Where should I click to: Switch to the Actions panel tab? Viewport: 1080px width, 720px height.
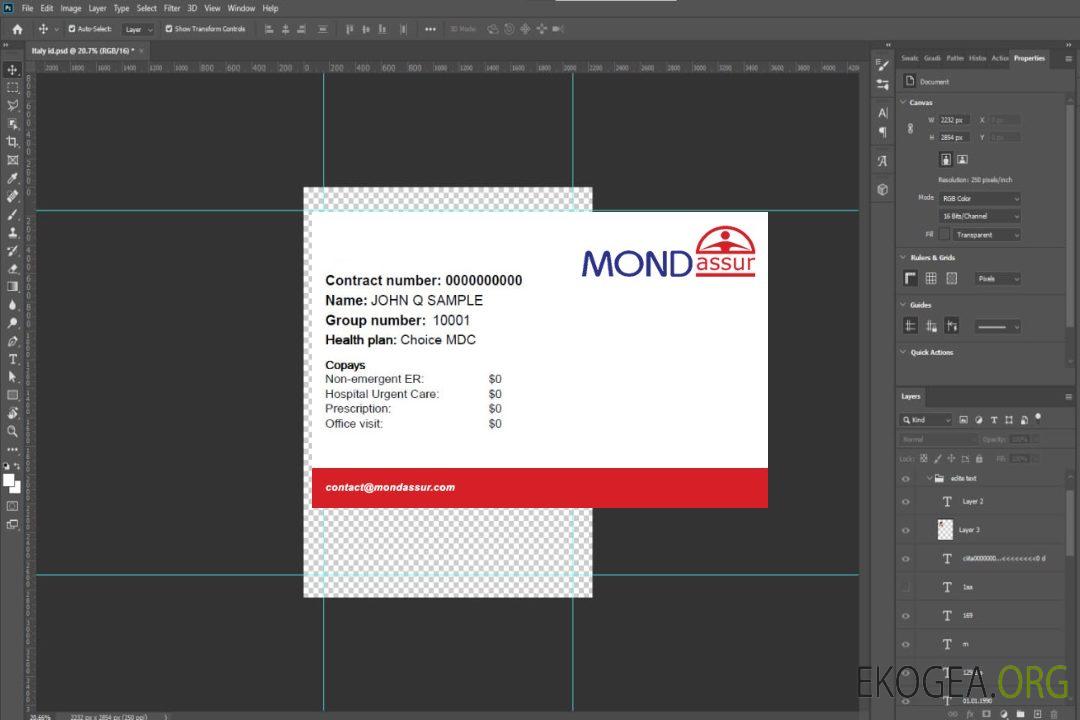pyautogui.click(x=1000, y=58)
